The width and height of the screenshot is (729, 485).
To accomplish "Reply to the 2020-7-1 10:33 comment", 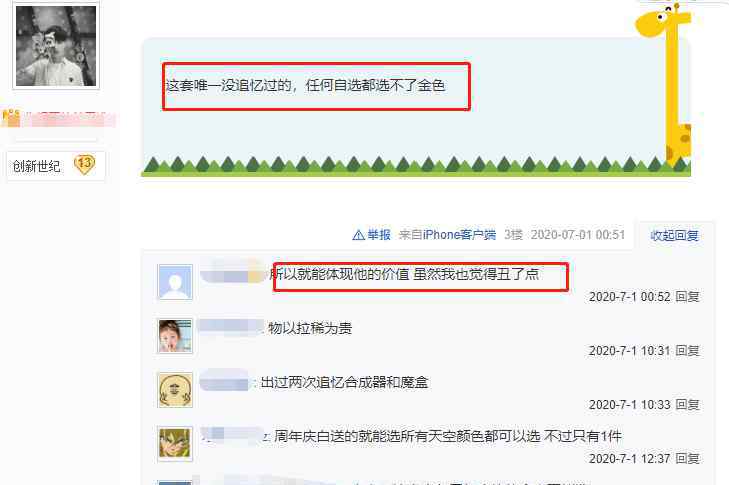I will click(687, 405).
